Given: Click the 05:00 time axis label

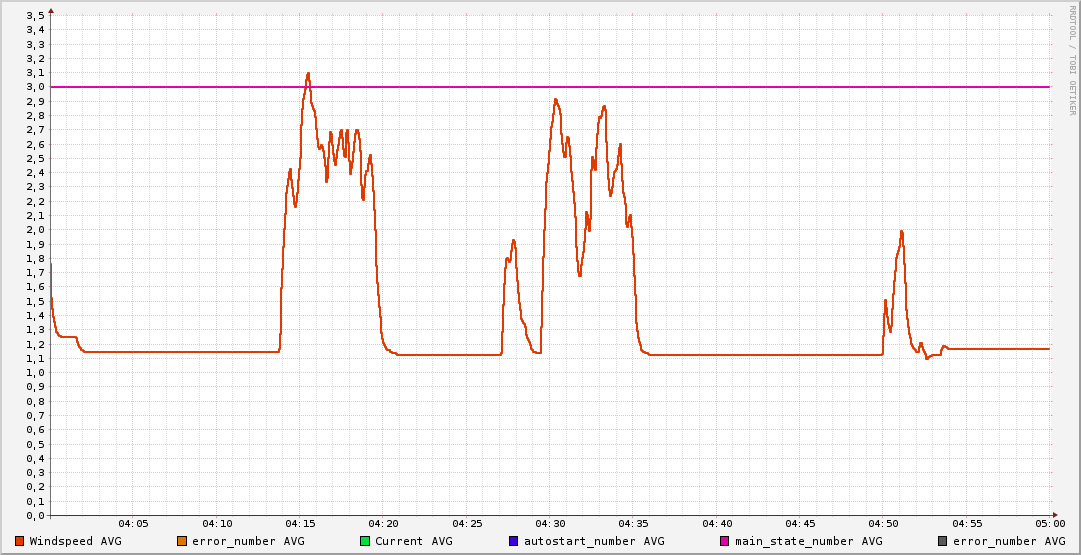Looking at the screenshot, I should coord(1050,524).
